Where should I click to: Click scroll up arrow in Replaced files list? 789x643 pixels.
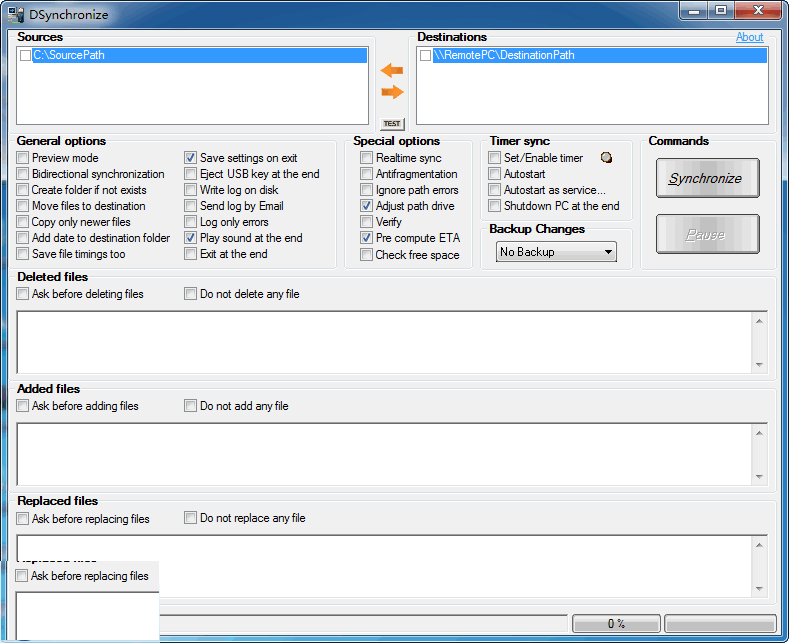tap(759, 545)
